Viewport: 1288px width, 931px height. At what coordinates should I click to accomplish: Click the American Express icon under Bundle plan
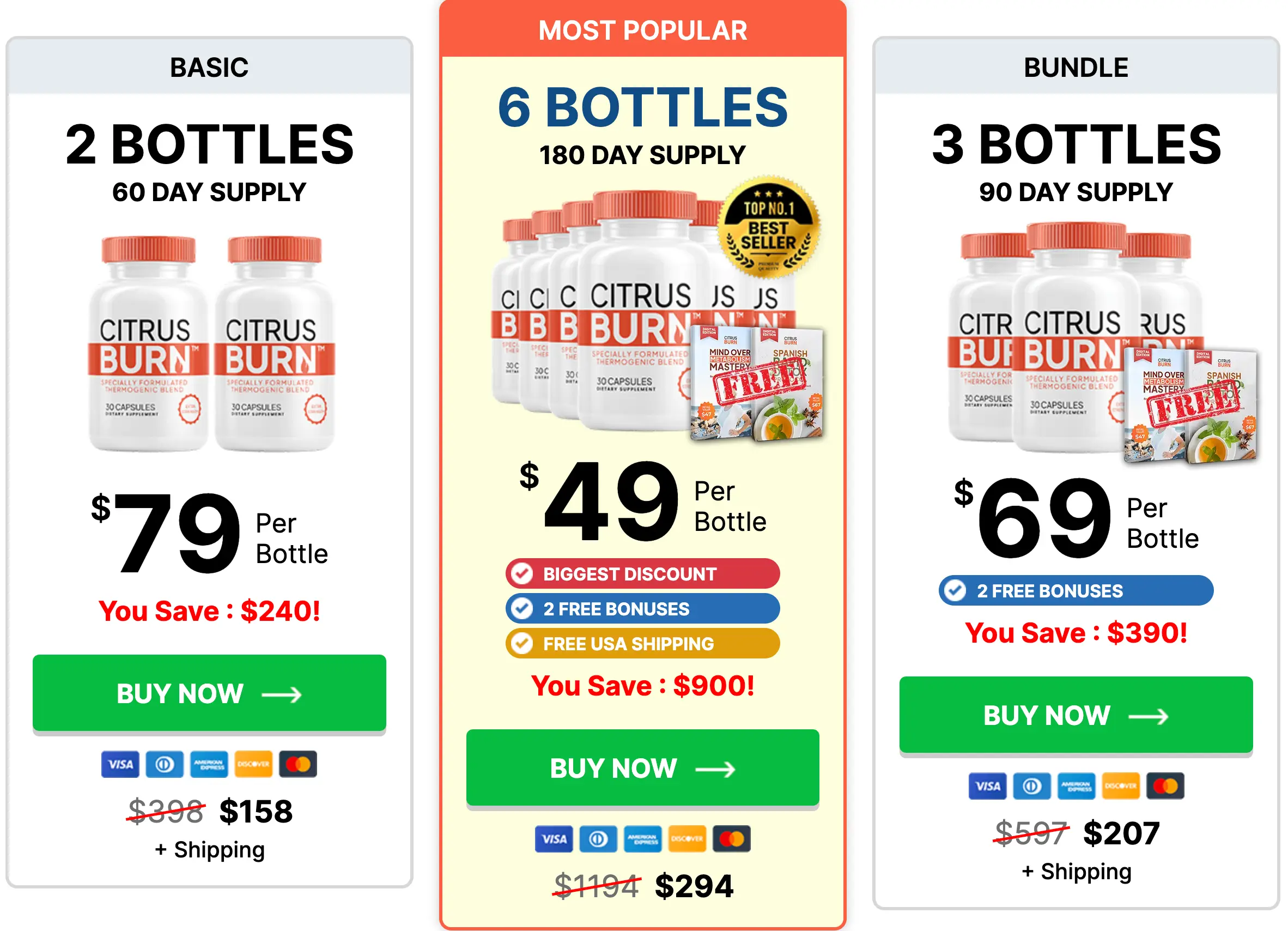tap(1076, 787)
